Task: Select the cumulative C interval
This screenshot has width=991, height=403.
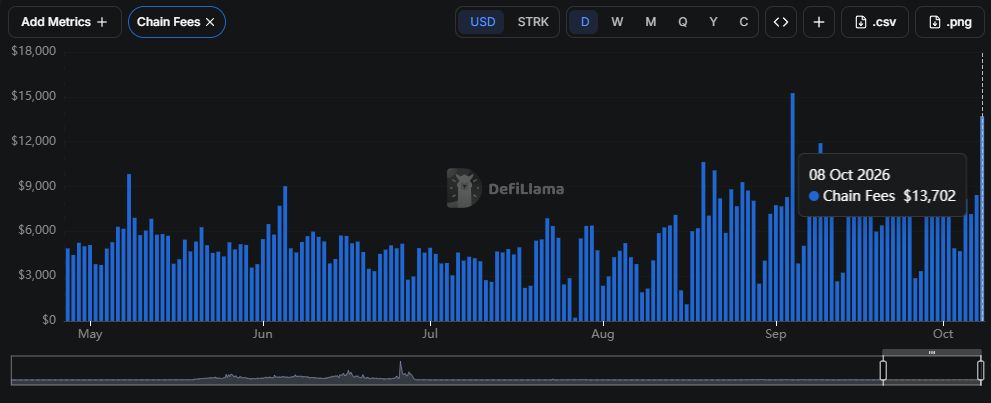Action: pos(744,22)
